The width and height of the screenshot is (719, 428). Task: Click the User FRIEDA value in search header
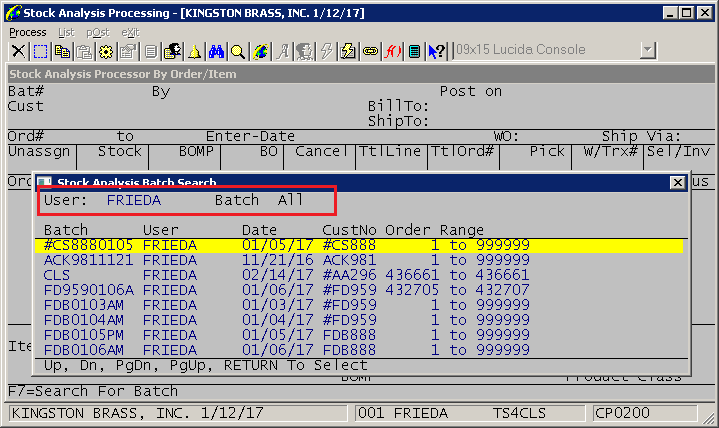(134, 200)
